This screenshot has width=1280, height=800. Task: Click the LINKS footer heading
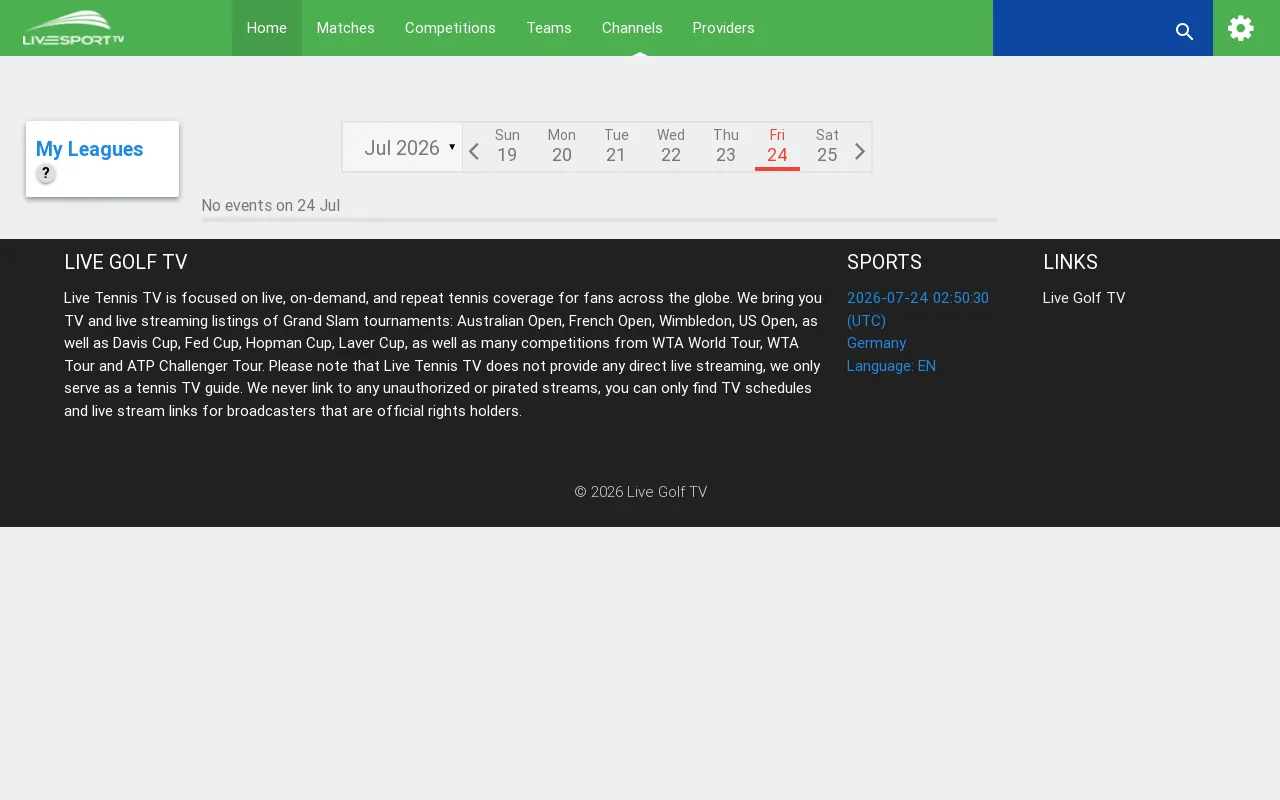click(x=1071, y=262)
